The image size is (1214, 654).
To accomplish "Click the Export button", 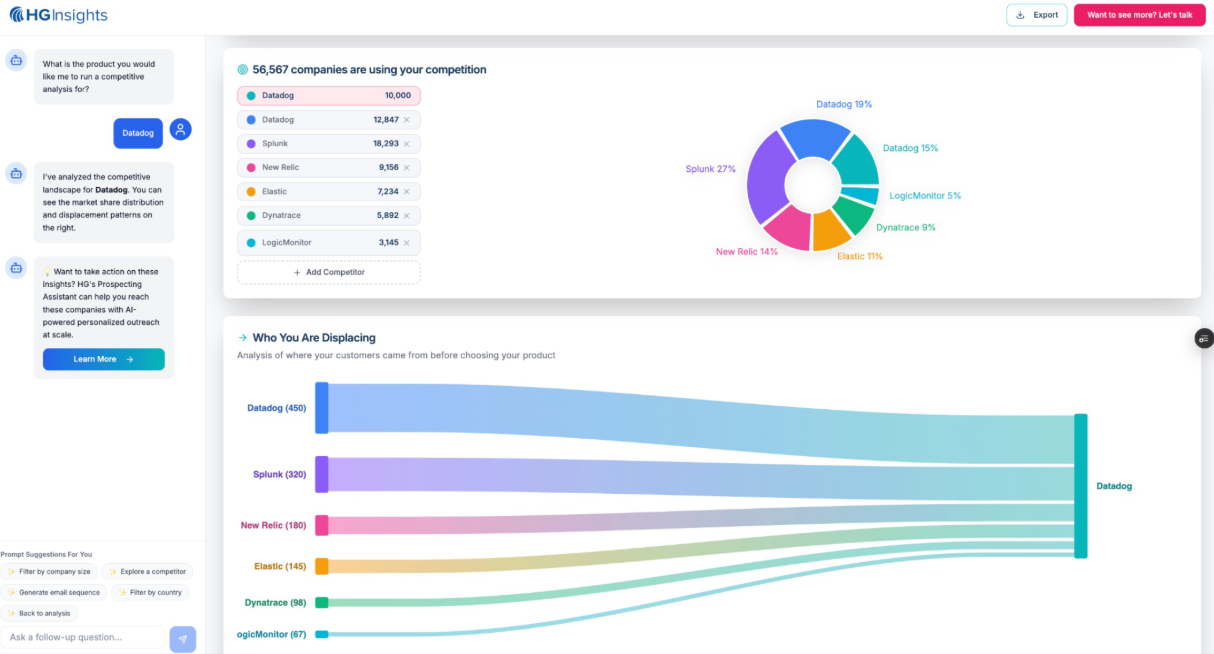I will click(1036, 15).
